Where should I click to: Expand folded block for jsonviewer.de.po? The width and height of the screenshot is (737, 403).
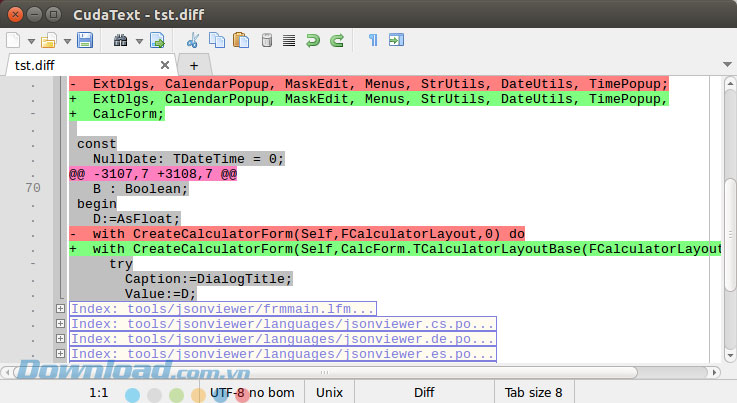(60, 339)
